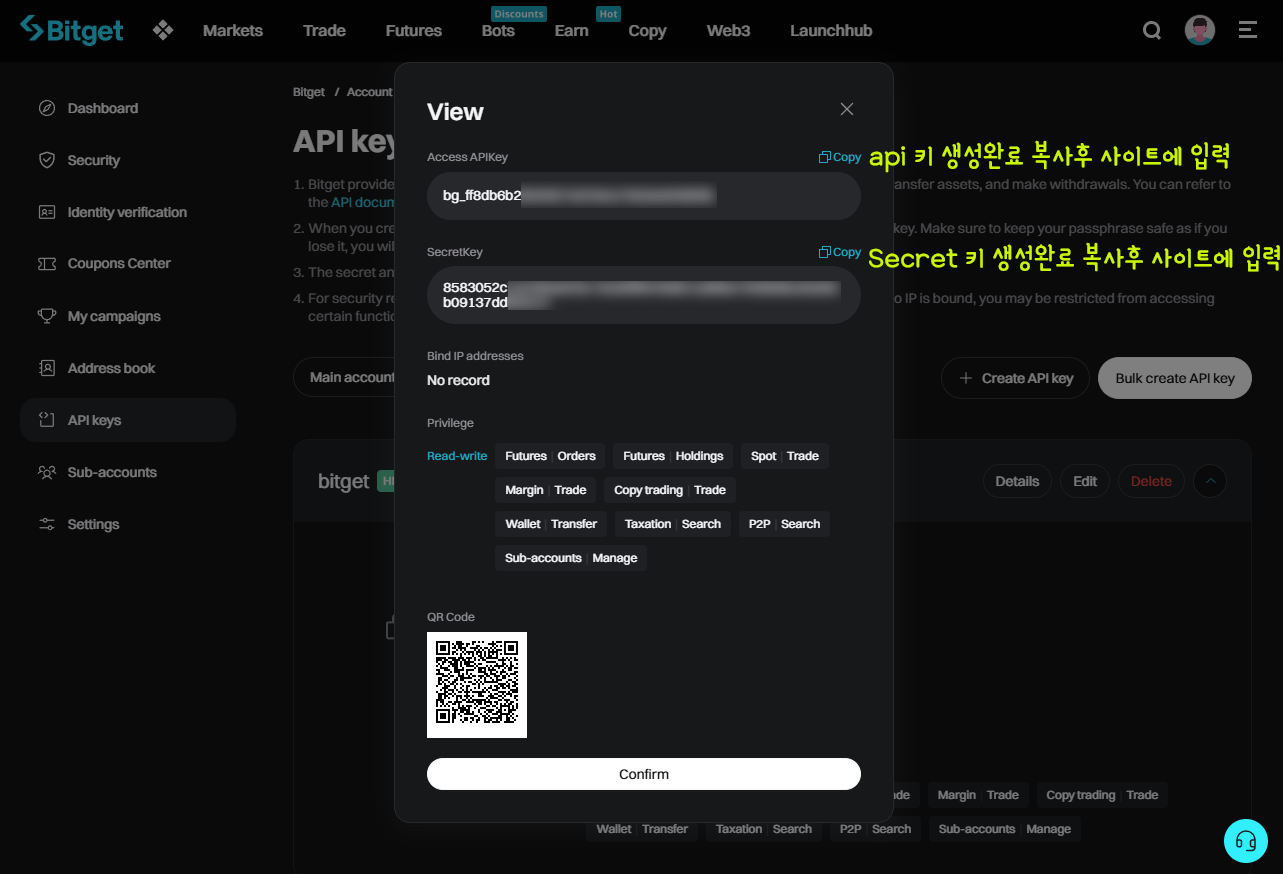This screenshot has width=1283, height=874.
Task: Click the P2P Search tag in dialog
Action: coord(784,524)
